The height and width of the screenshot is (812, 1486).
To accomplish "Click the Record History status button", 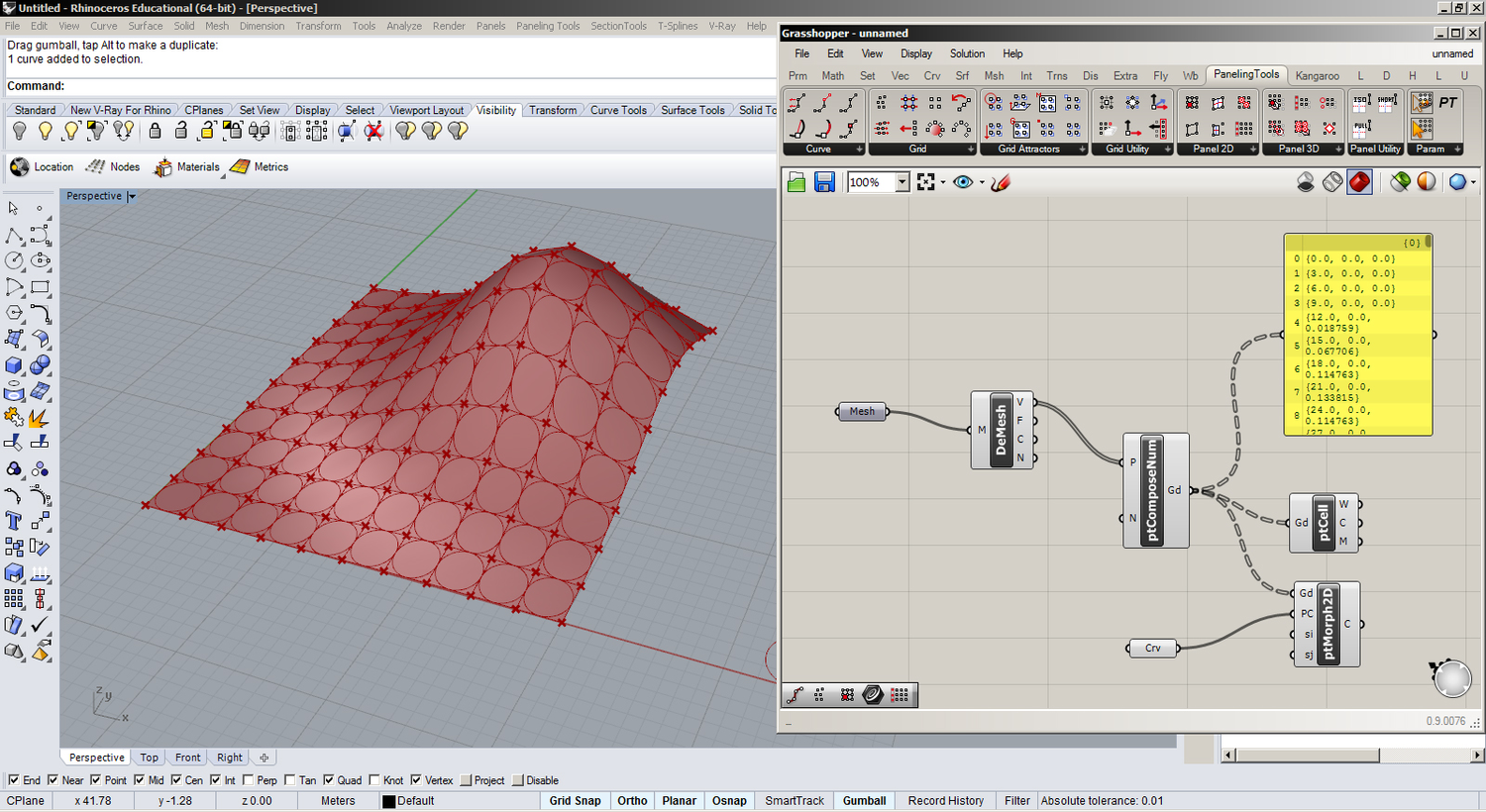I will tap(946, 801).
